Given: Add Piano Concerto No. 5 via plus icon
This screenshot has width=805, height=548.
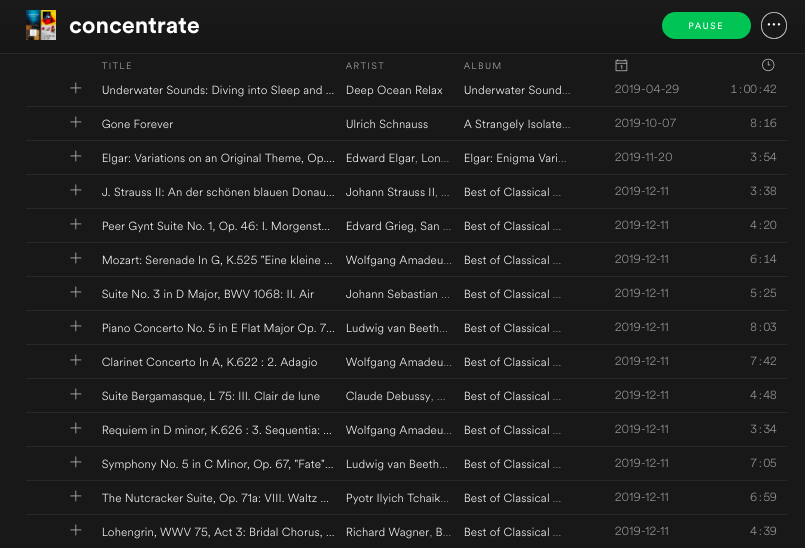Looking at the screenshot, I should [75, 326].
